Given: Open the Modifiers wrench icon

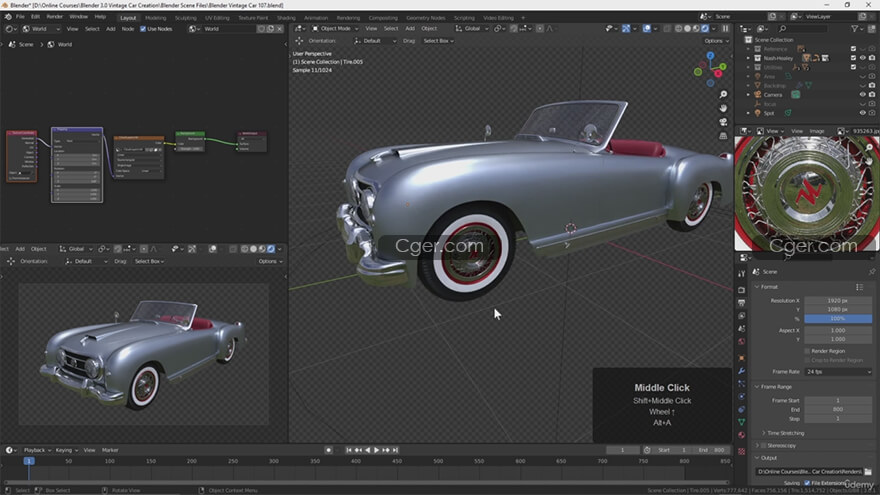Looking at the screenshot, I should pyautogui.click(x=741, y=371).
